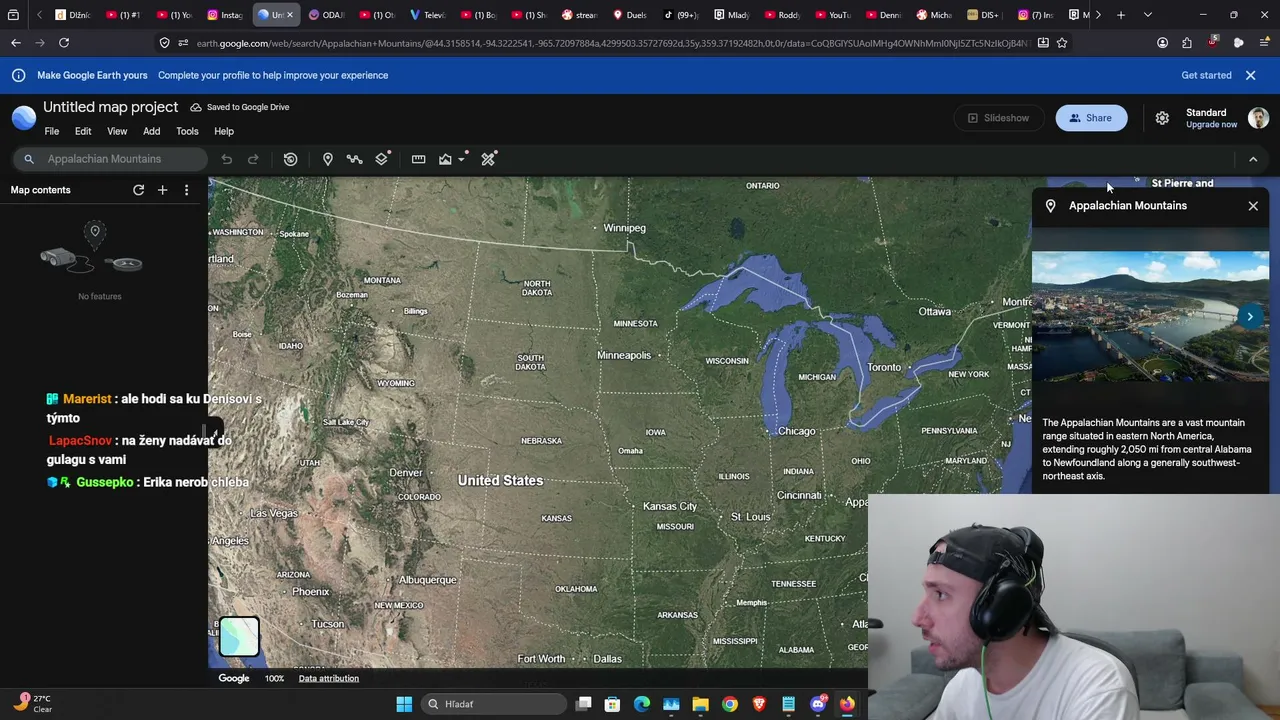Open Map contents more options menu
This screenshot has height=720, width=1280.
pos(186,190)
